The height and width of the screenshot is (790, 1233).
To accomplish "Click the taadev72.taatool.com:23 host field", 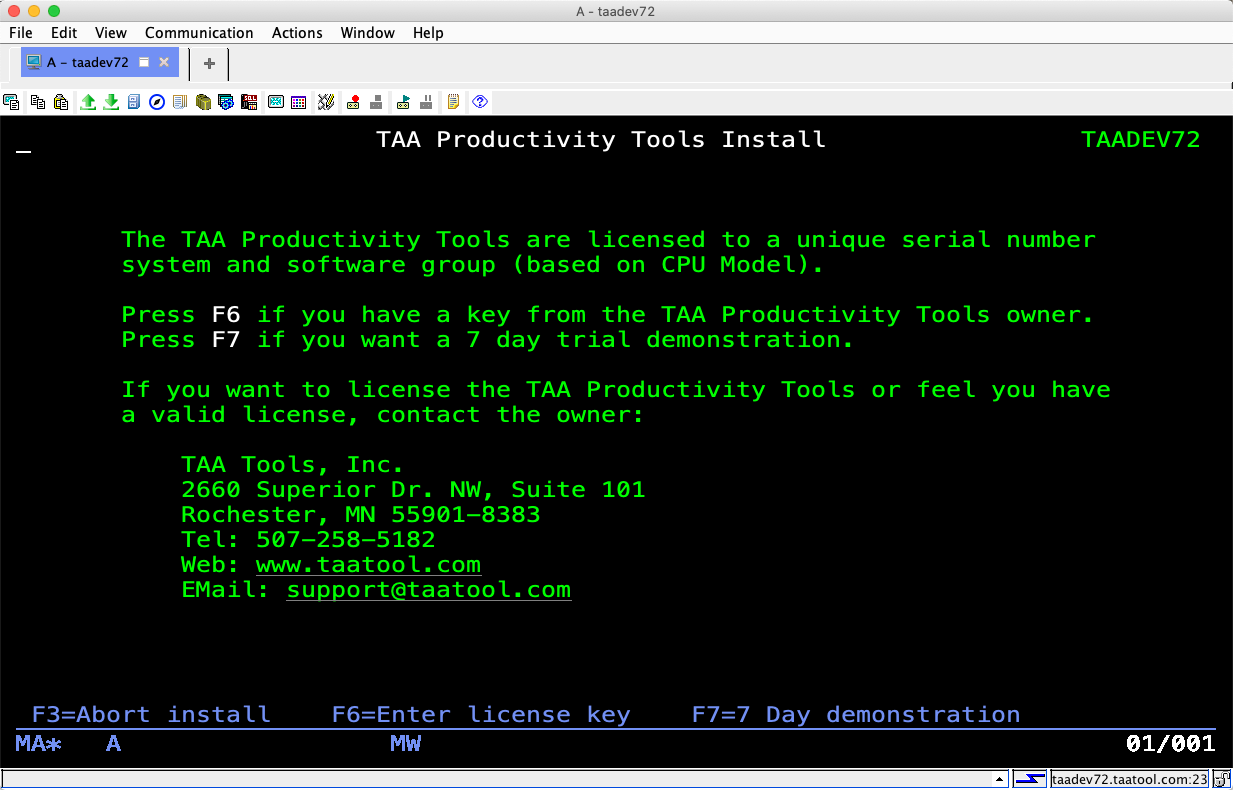I will click(x=1130, y=779).
